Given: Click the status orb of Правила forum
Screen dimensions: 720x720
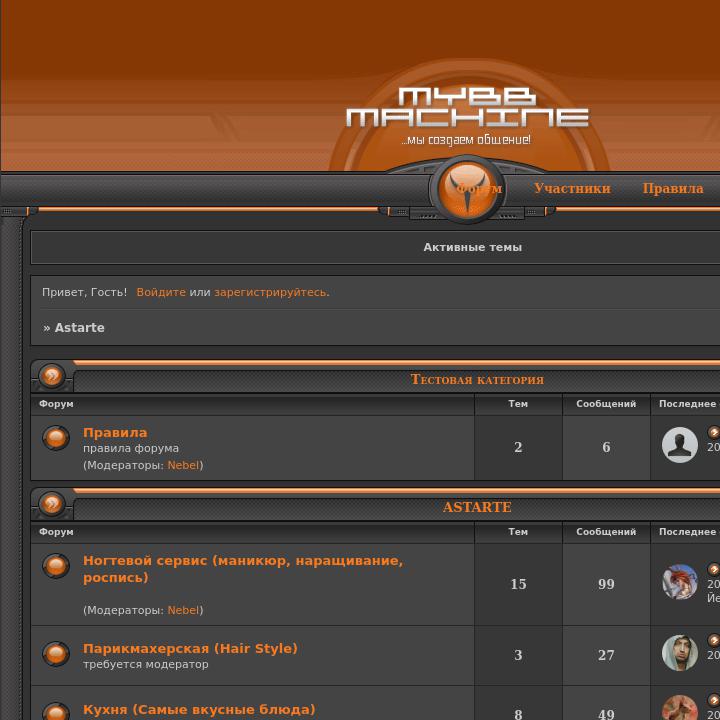Looking at the screenshot, I should click(x=56, y=437).
